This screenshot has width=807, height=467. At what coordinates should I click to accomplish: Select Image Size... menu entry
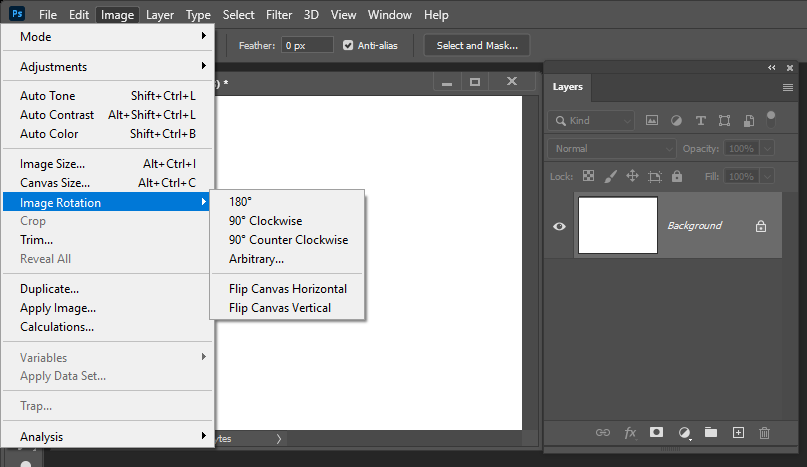coord(108,163)
